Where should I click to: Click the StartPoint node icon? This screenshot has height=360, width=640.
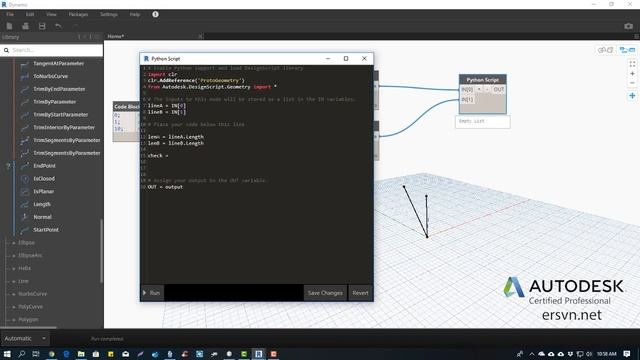point(24,230)
